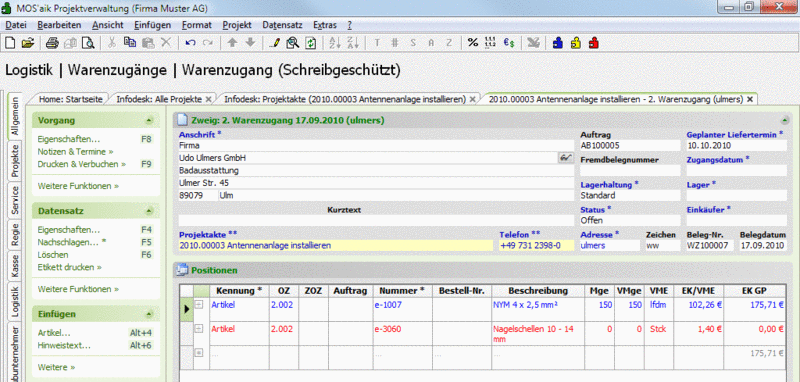Screen dimensions: 800x382
Task: Expand the e-1007 article row
Action: [x=198, y=304]
